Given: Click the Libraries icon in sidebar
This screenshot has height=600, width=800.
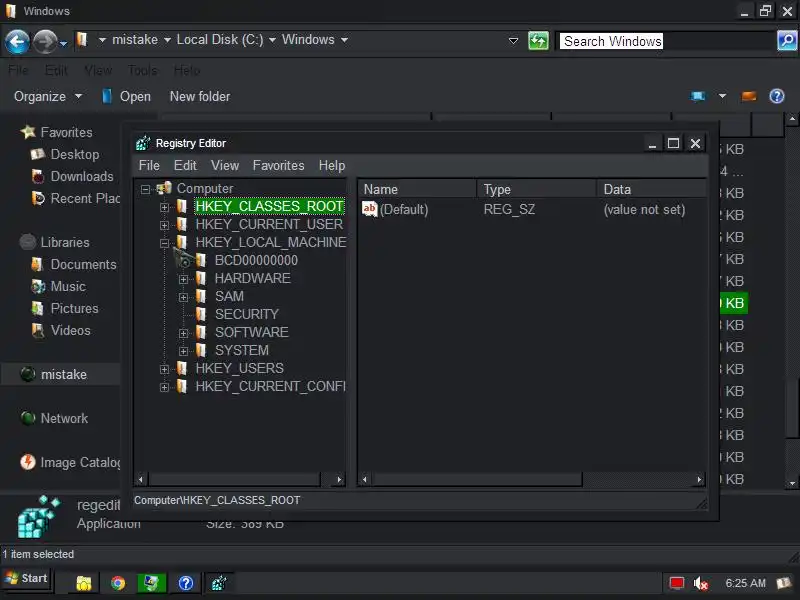Looking at the screenshot, I should [x=28, y=242].
